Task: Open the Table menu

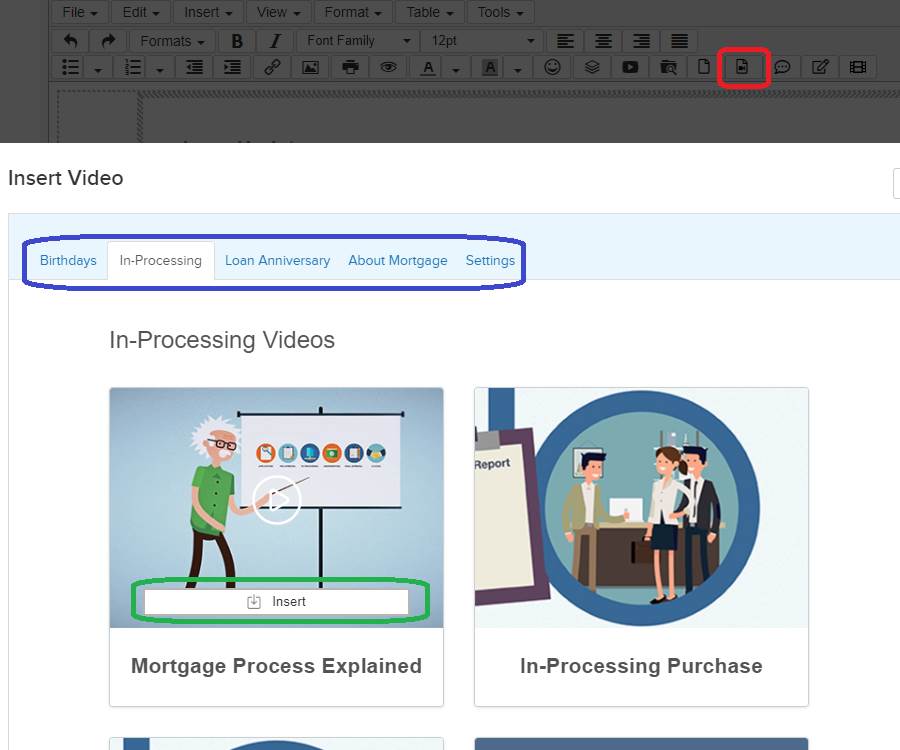Action: 430,11
